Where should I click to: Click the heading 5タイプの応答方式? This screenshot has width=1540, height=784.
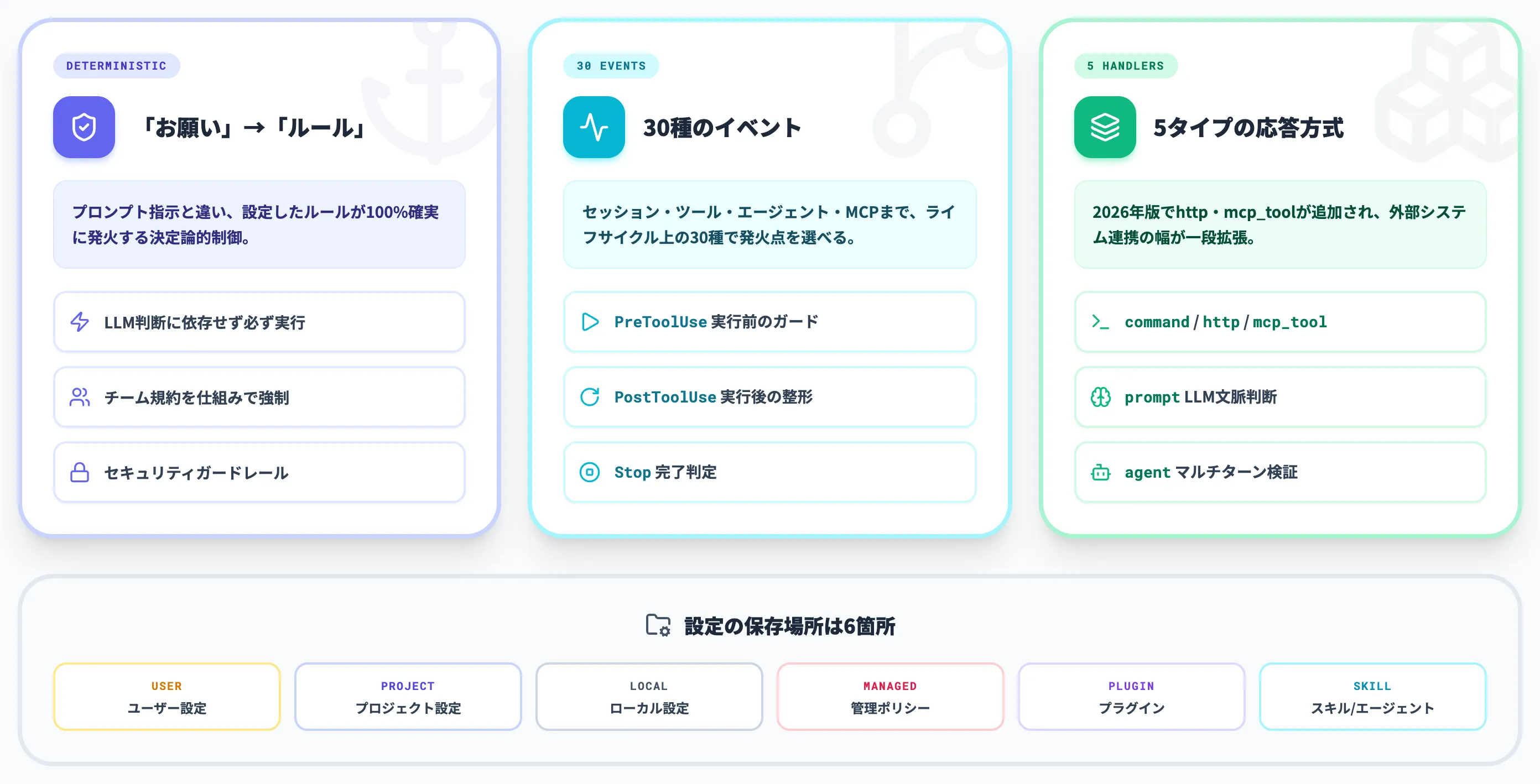click(x=1248, y=128)
